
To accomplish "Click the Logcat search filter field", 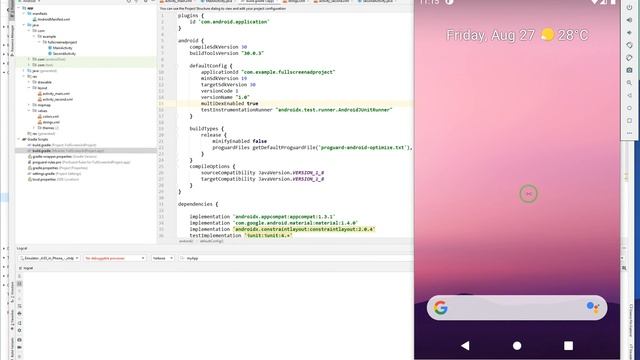I will (x=296, y=258).
